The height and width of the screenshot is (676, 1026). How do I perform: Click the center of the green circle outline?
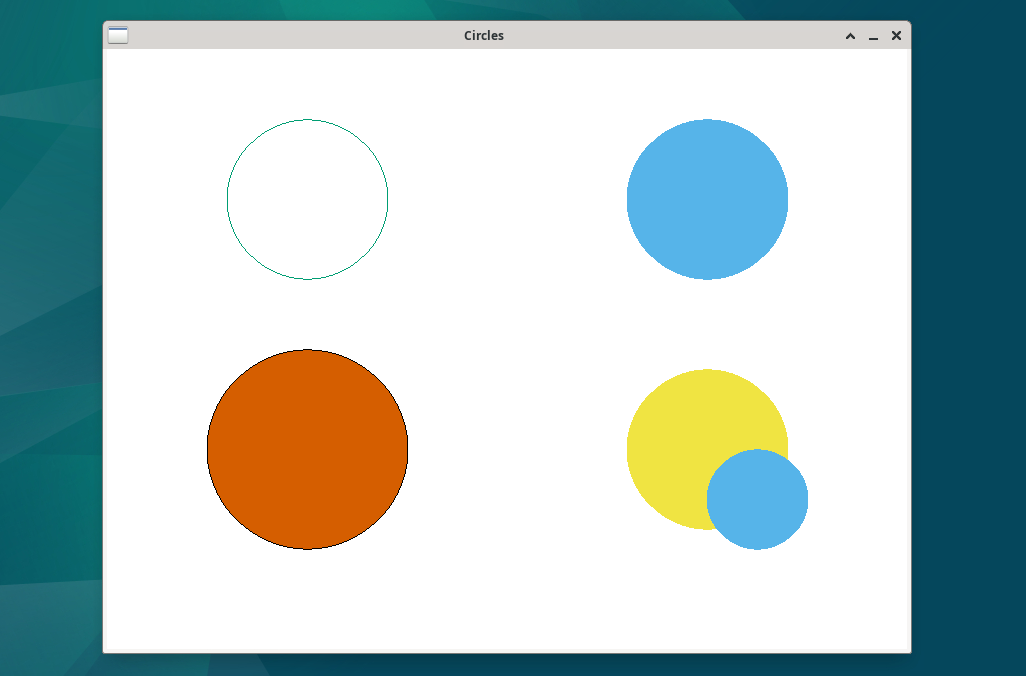point(307,198)
